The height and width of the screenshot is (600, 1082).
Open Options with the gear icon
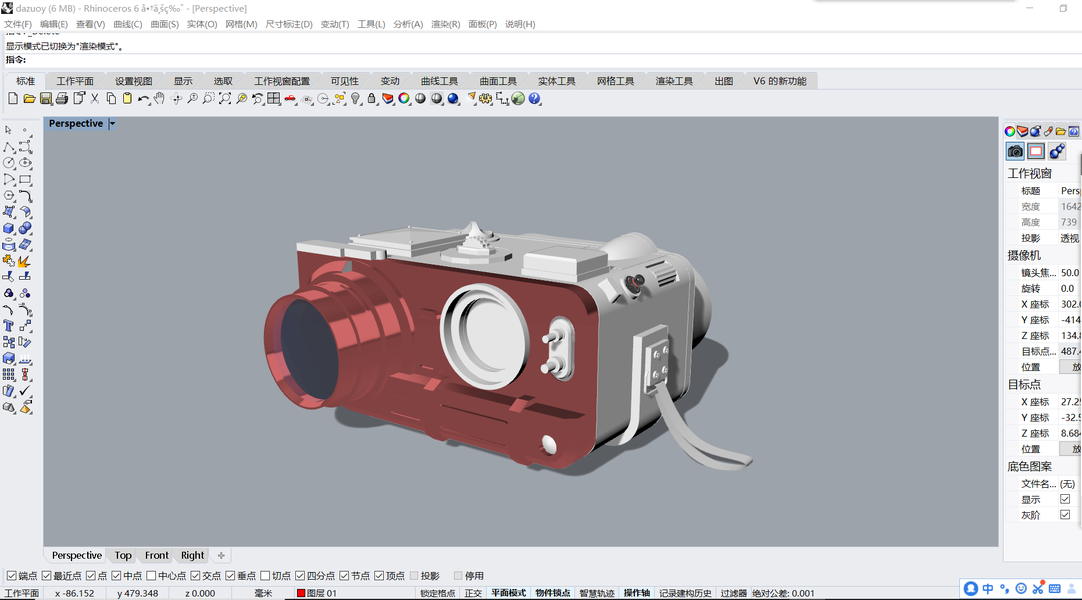(486, 99)
